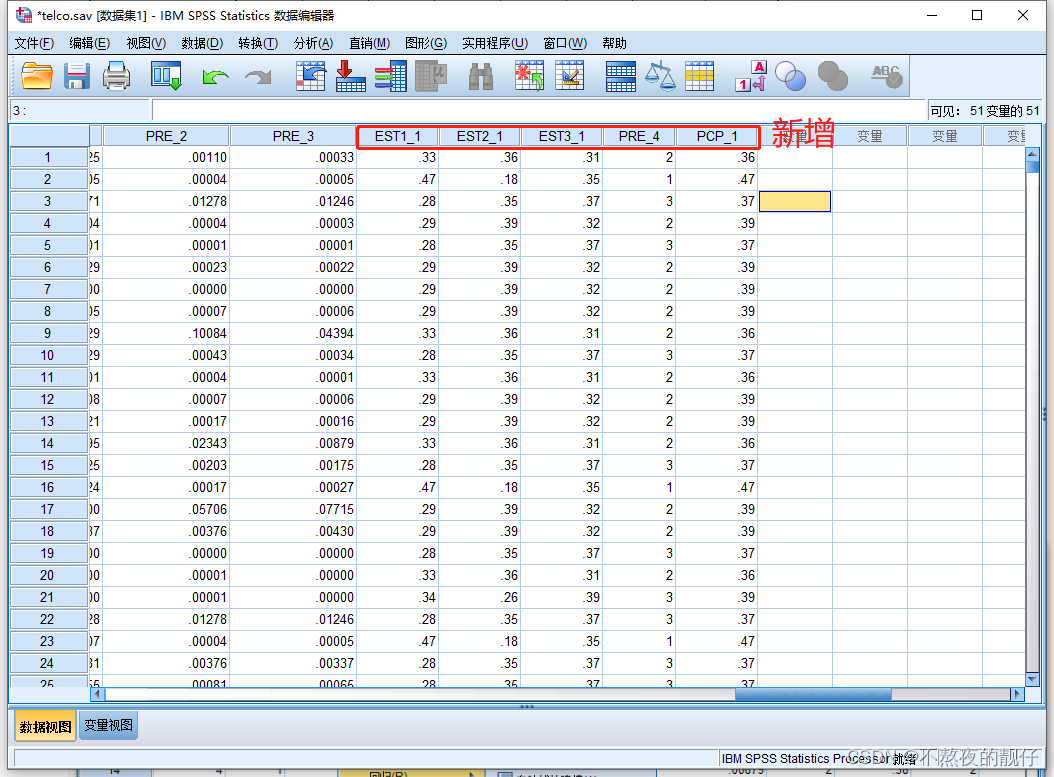Click the Print icon

pyautogui.click(x=116, y=76)
